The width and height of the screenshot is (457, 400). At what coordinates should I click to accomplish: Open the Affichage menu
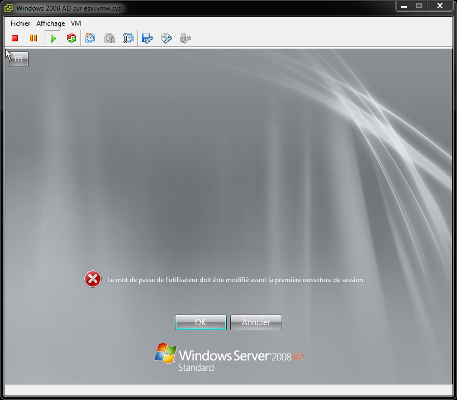click(x=51, y=23)
